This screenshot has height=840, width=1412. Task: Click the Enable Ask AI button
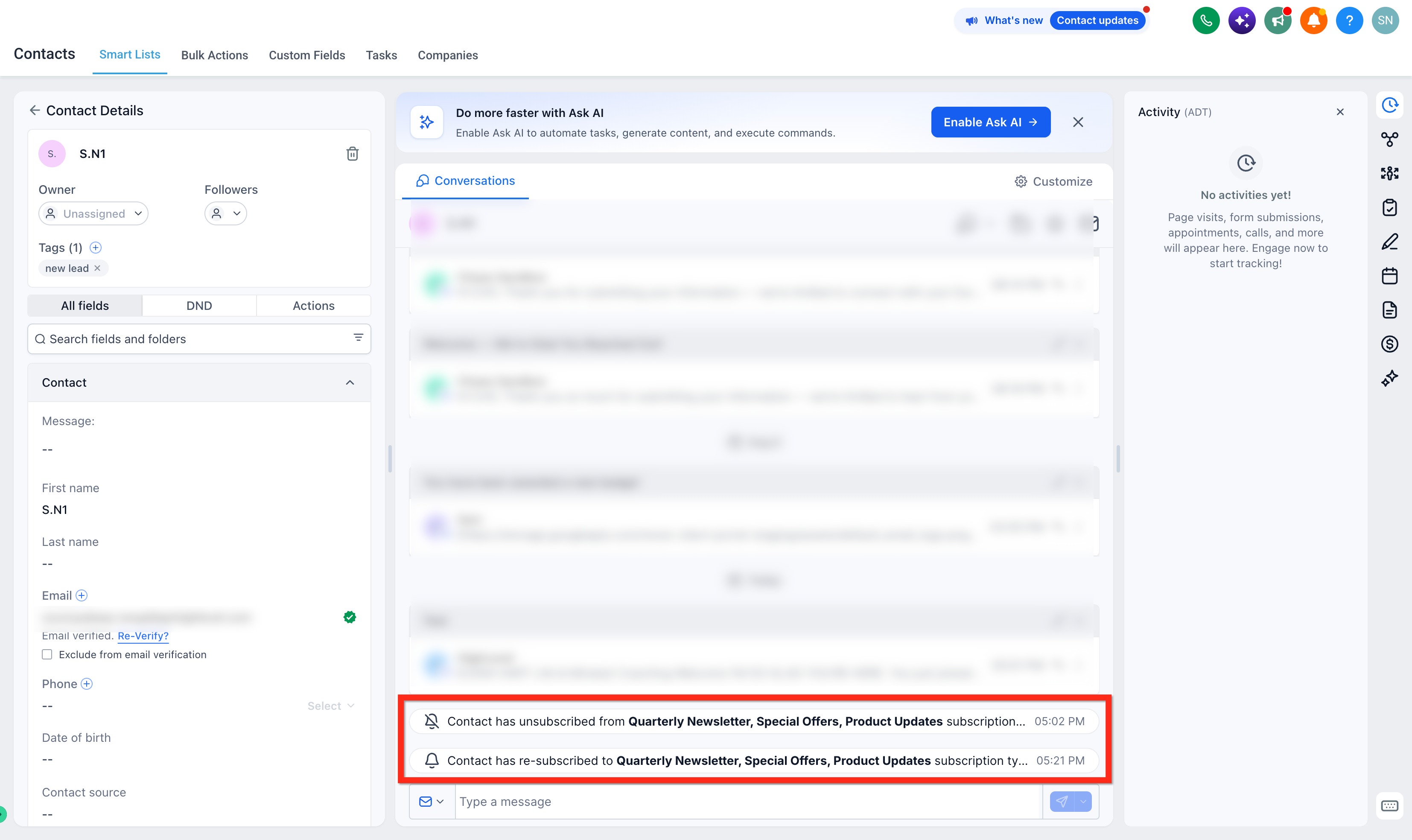coord(990,122)
